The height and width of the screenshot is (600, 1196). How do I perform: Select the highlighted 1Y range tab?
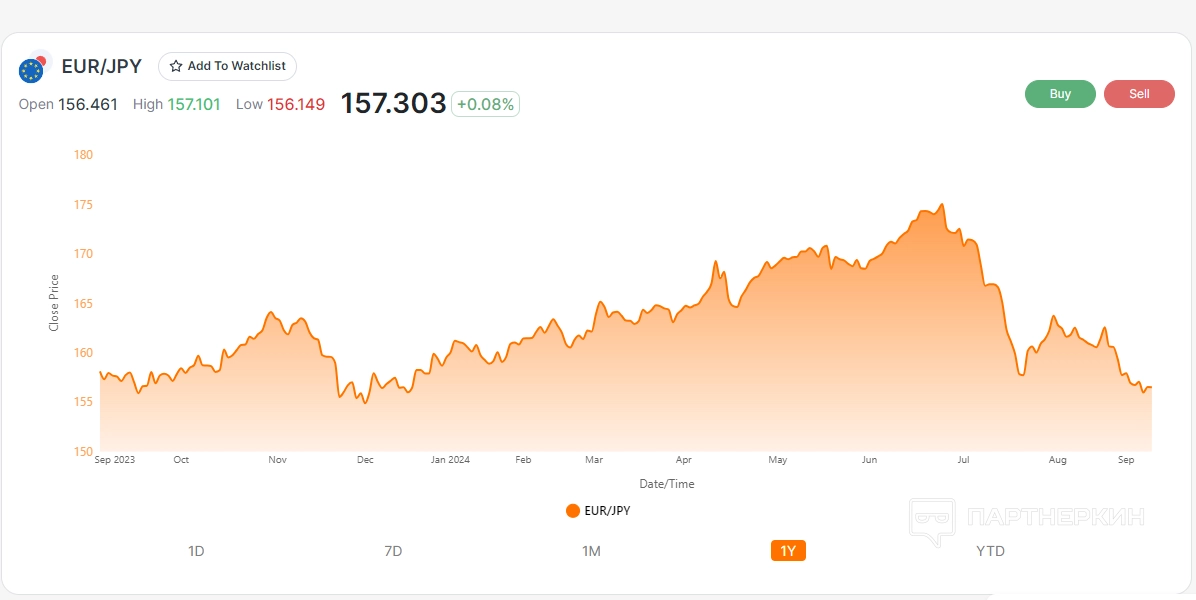point(788,551)
